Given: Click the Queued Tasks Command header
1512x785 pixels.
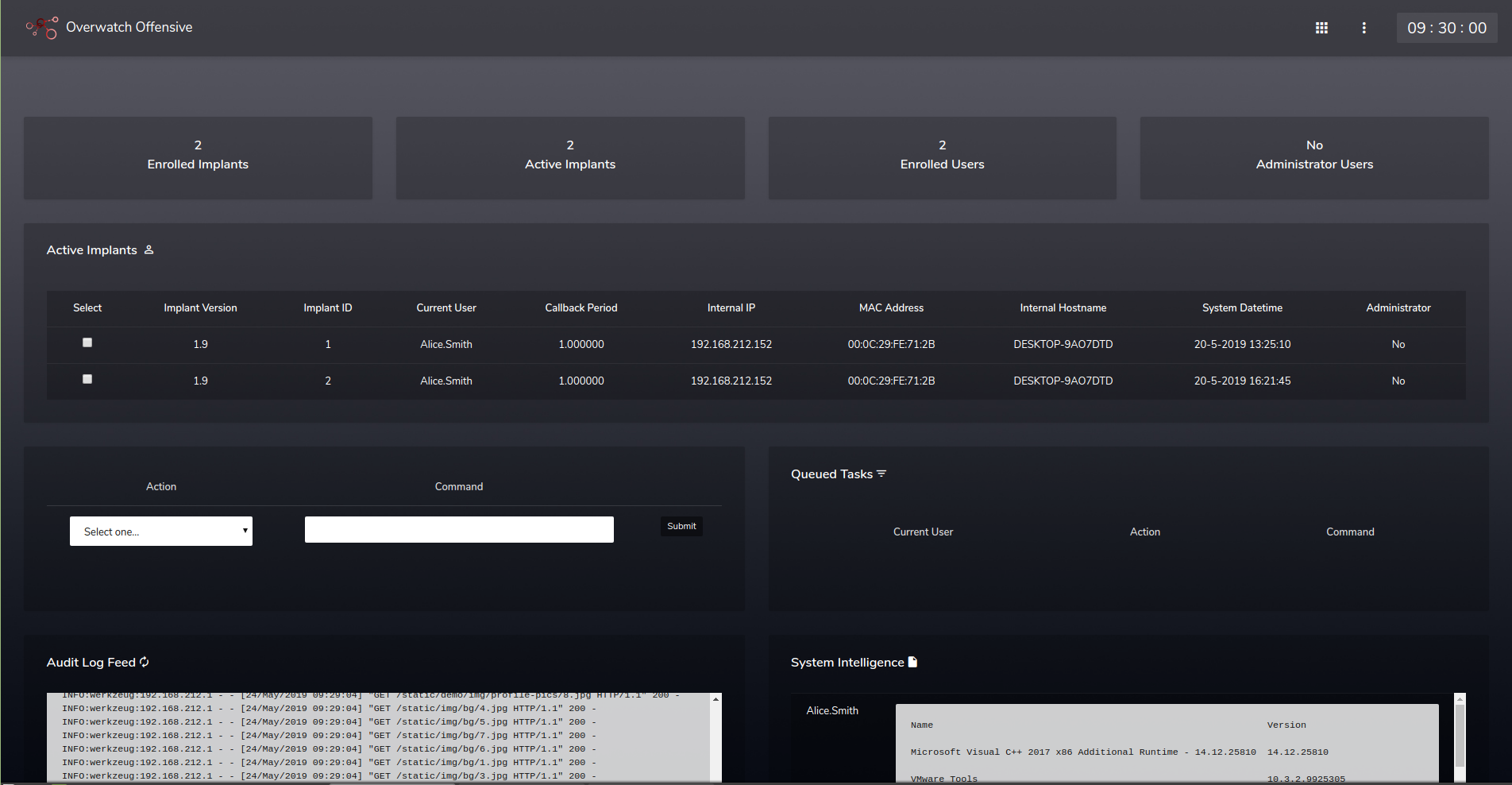Looking at the screenshot, I should (x=1350, y=532).
